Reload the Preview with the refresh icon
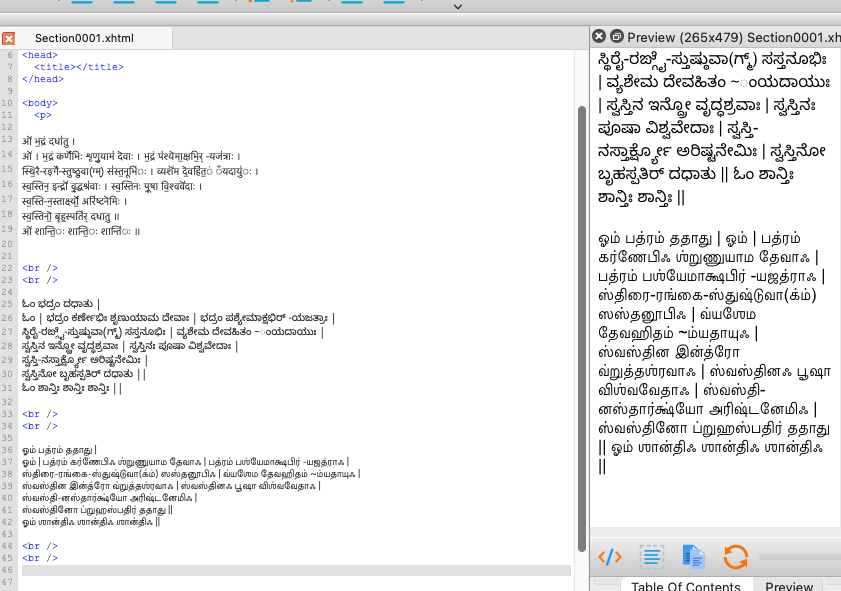This screenshot has height=591, width=841. [736, 557]
